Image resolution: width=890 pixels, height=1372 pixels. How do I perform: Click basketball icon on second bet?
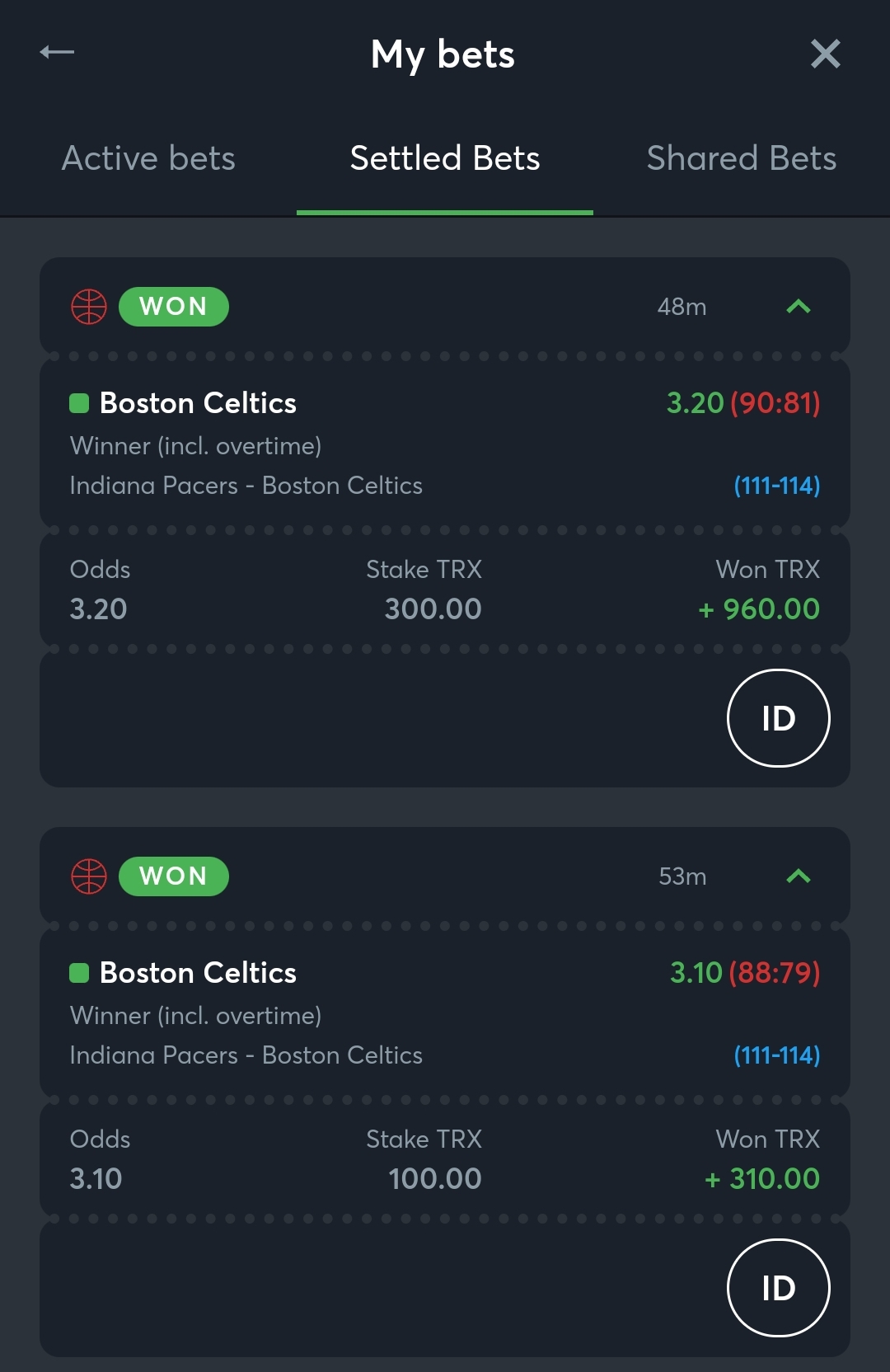click(89, 876)
